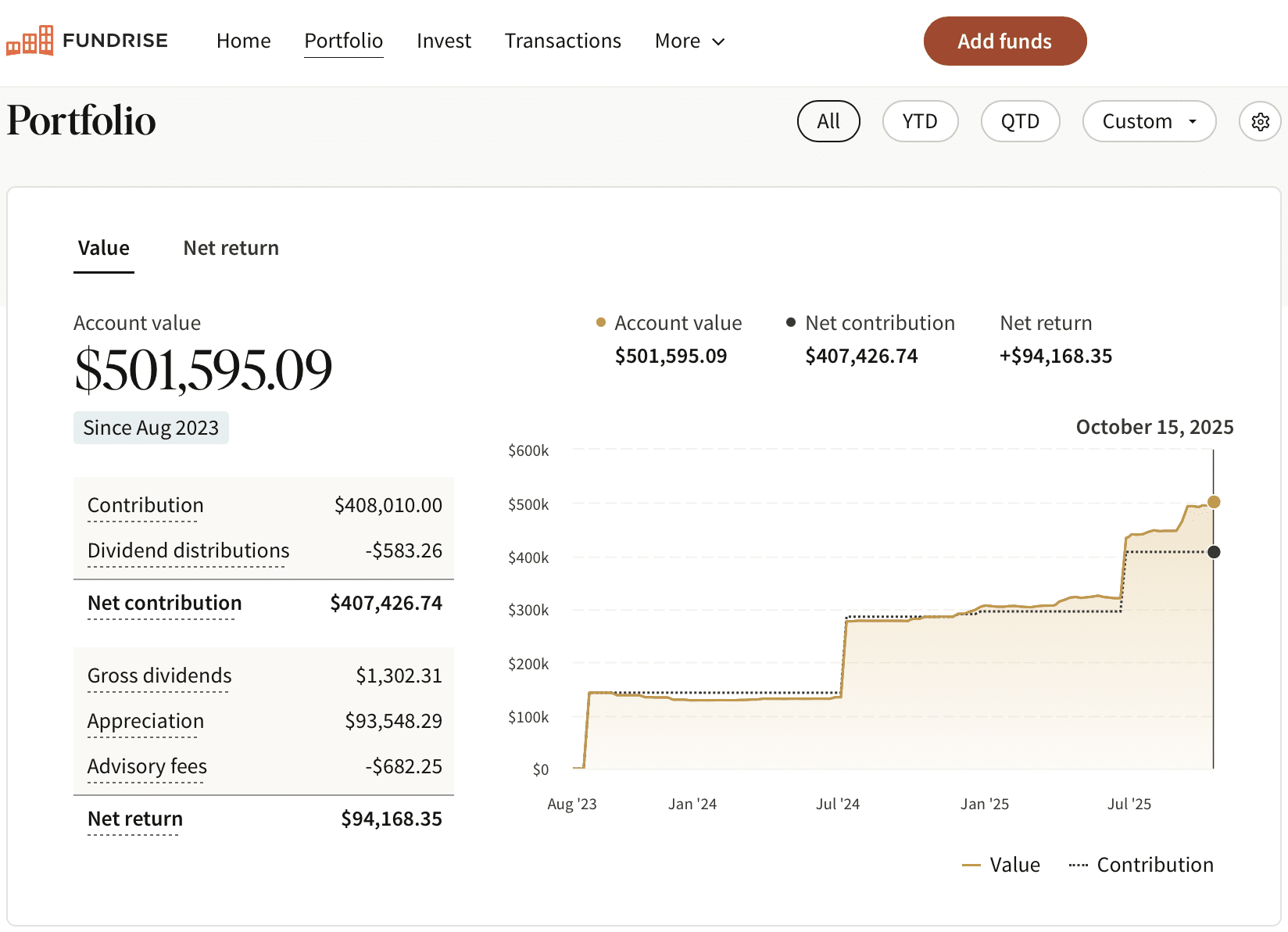Open the Custom date range dropdown
The image size is (1288, 932).
pos(1149,122)
